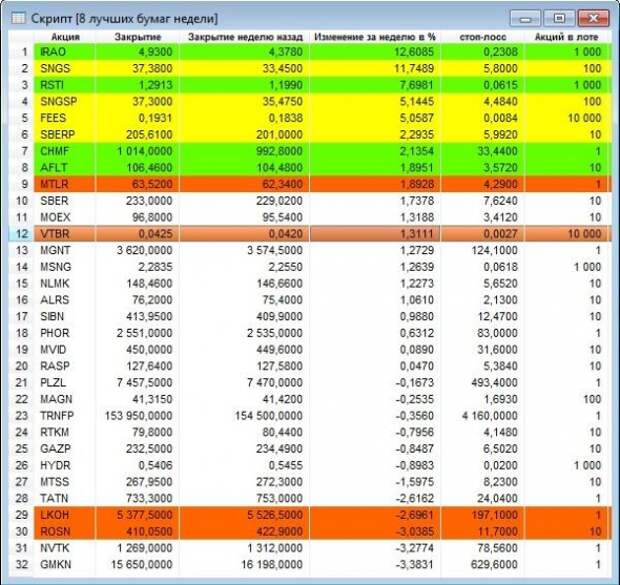
Task: Select row number 1 header
Action: [21, 52]
